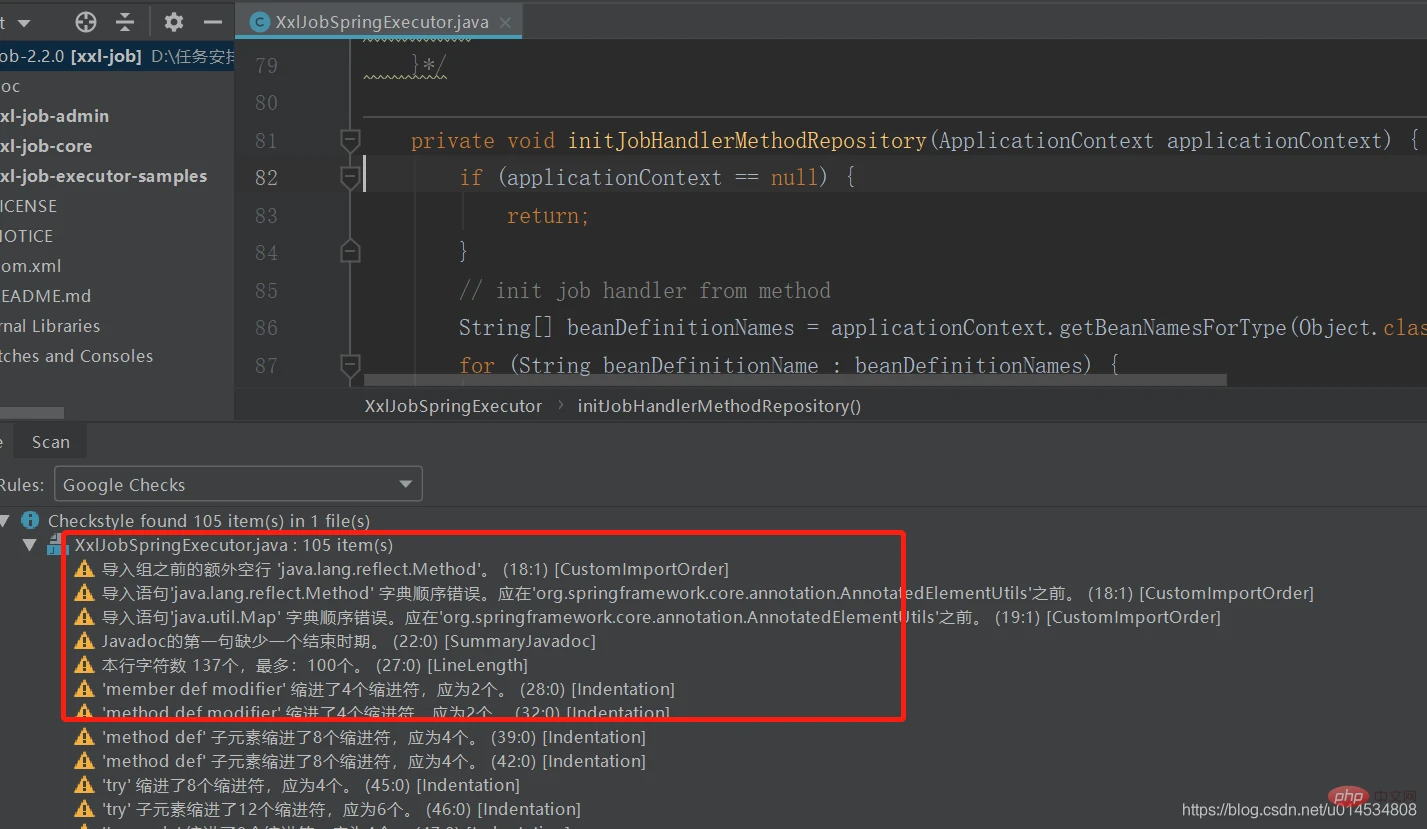
Task: Collapse the XxlJobSpringExecutor.java : 105 item(s) node
Action: 30,545
